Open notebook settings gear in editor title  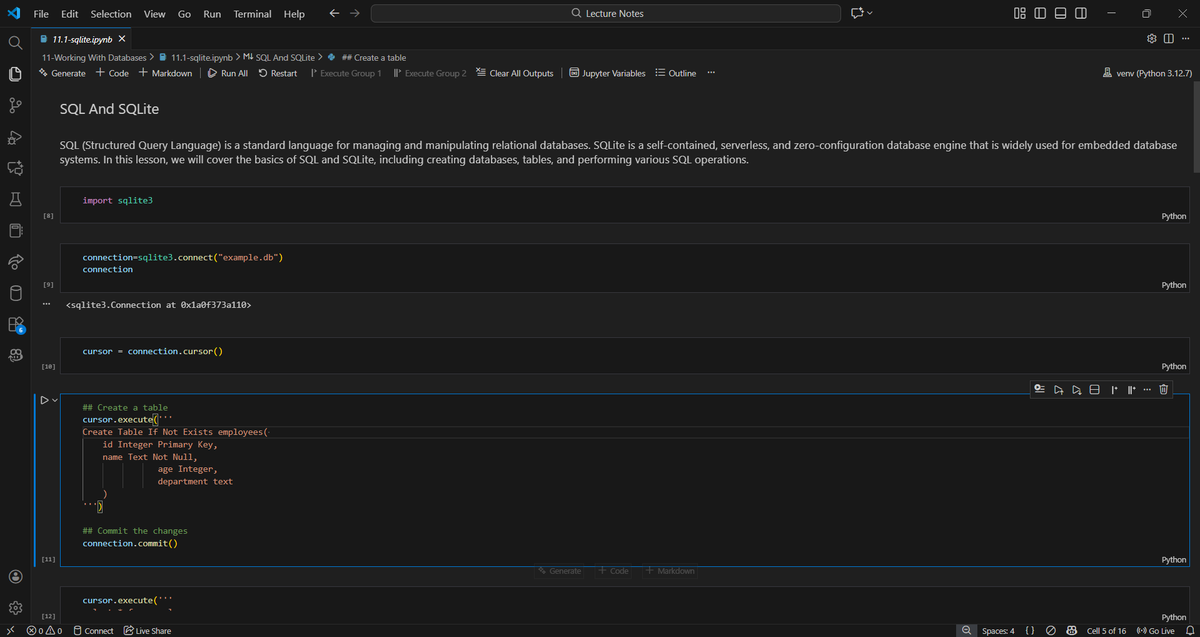coord(1152,38)
